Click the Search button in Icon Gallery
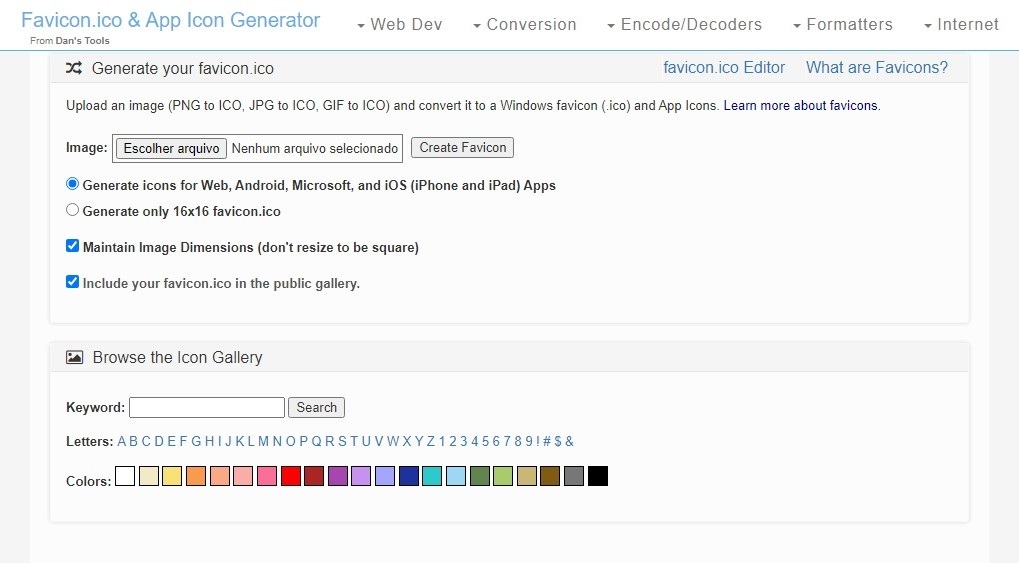 point(316,407)
